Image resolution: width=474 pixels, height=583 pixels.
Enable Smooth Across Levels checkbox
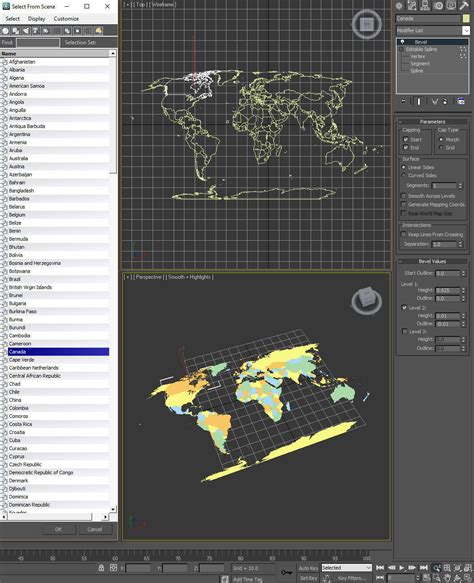403,196
